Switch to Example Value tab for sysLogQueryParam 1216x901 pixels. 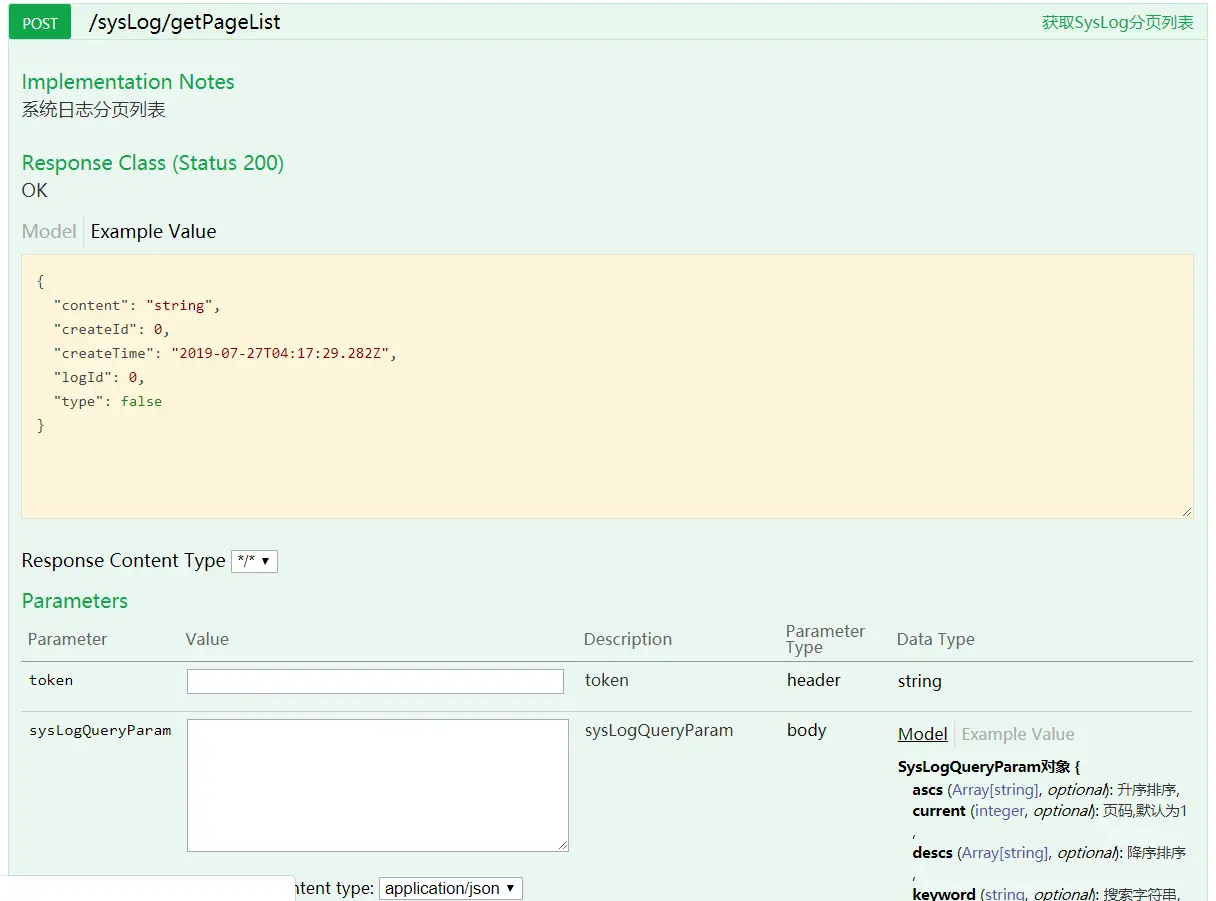1017,733
